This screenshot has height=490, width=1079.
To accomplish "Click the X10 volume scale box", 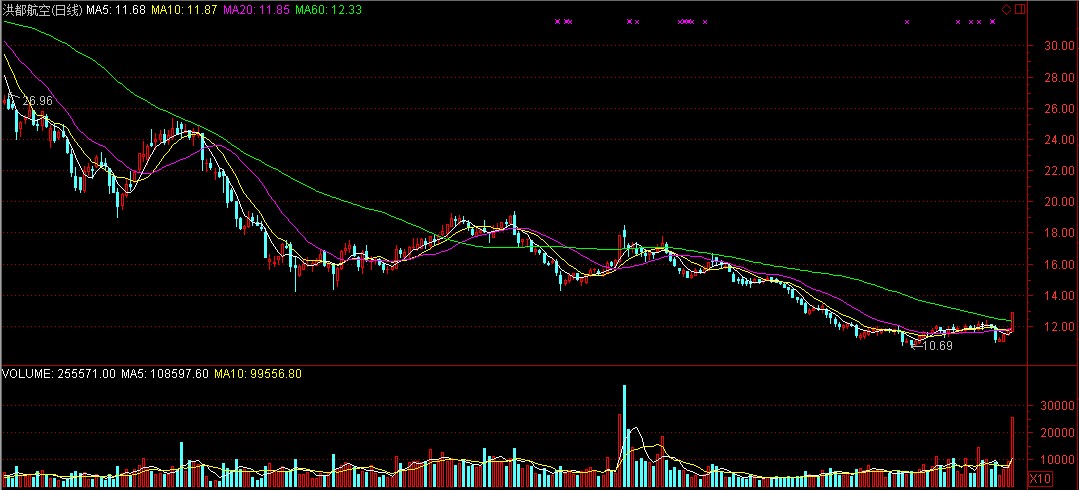I will point(1040,478).
